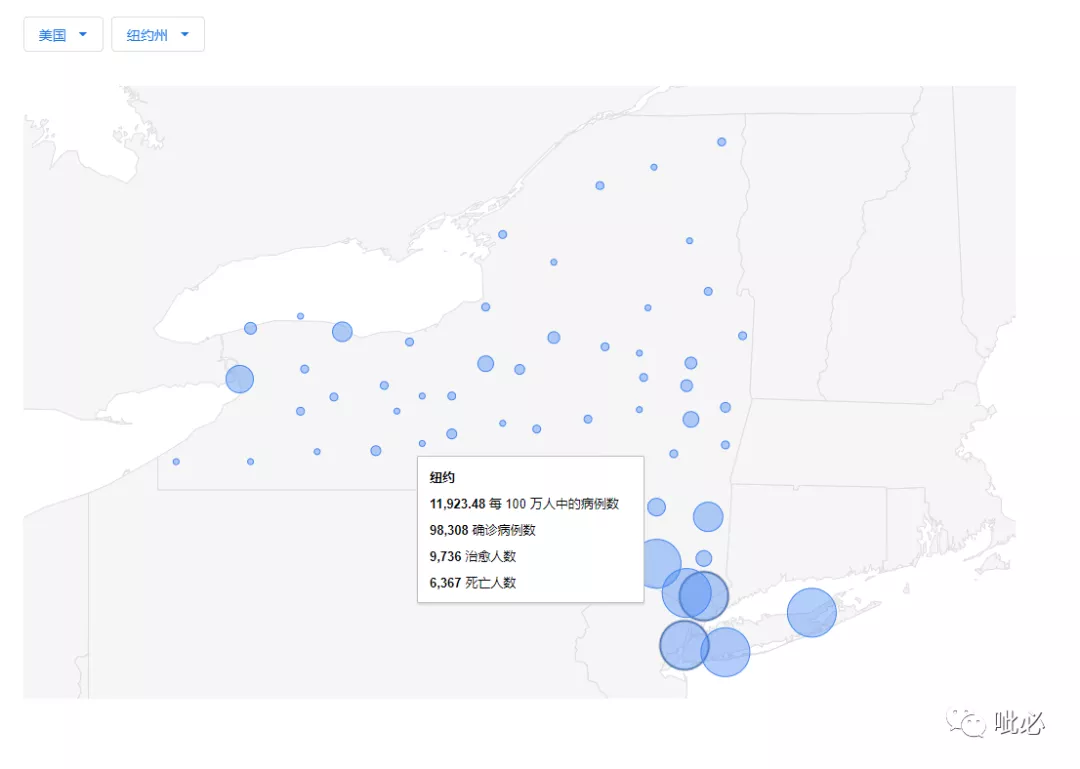Image resolution: width=1080 pixels, height=769 pixels.
Task: Click the large bubble on eastern Long Island
Action: pyautogui.click(x=811, y=612)
